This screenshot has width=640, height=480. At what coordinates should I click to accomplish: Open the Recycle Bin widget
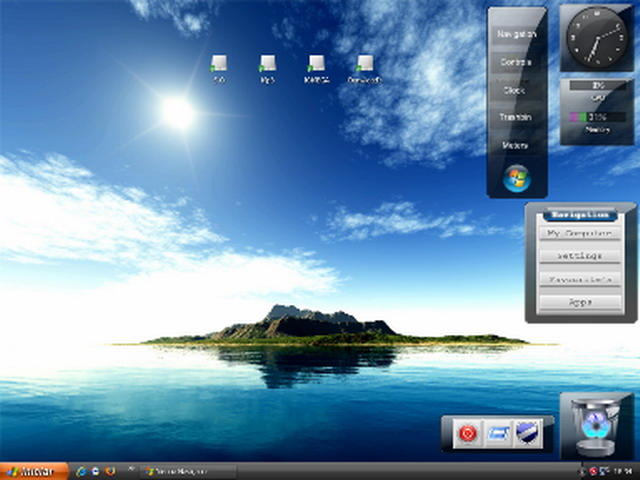[596, 426]
